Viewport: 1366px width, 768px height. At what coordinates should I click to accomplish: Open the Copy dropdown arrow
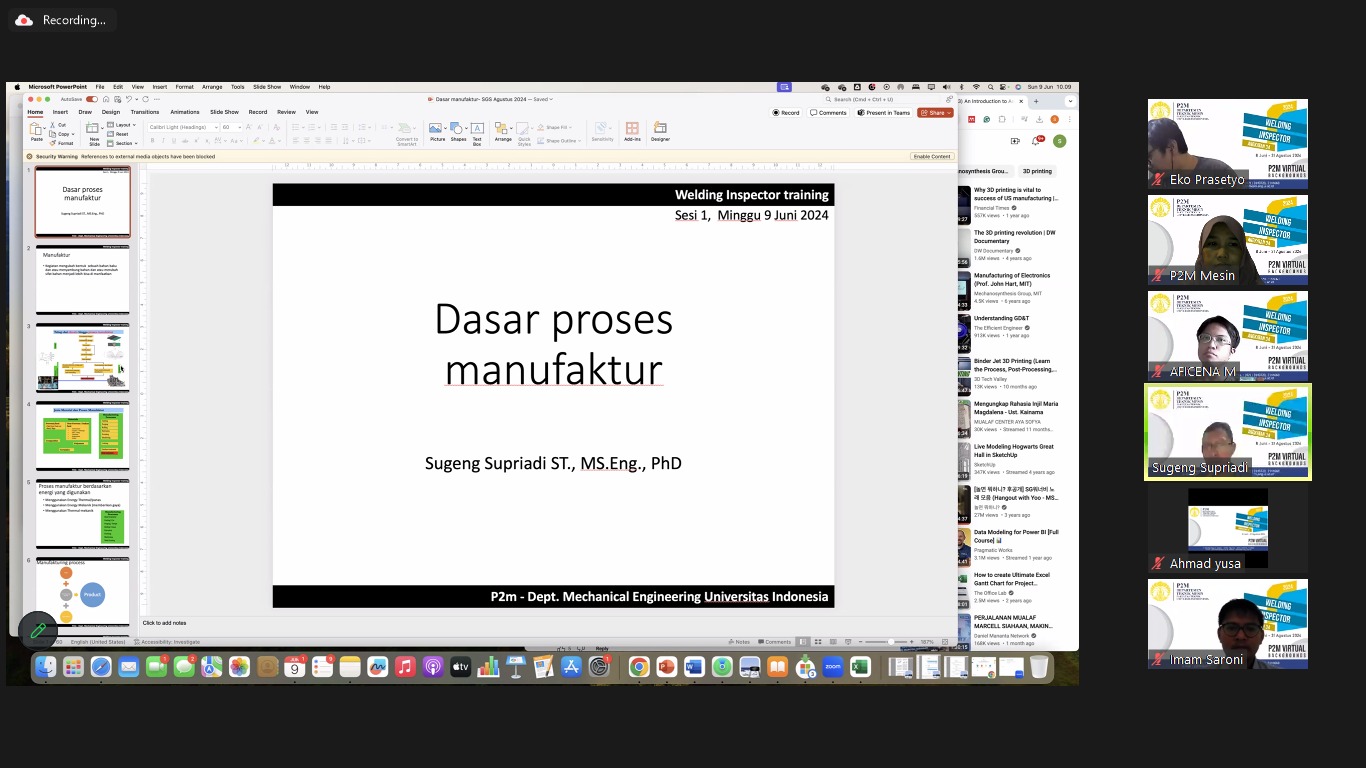[72, 134]
